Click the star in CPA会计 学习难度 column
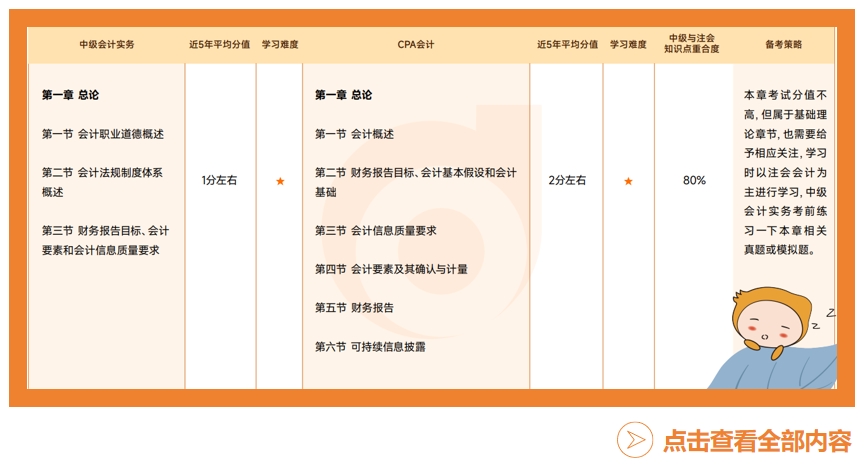Image resolution: width=864 pixels, height=473 pixels. 628,181
